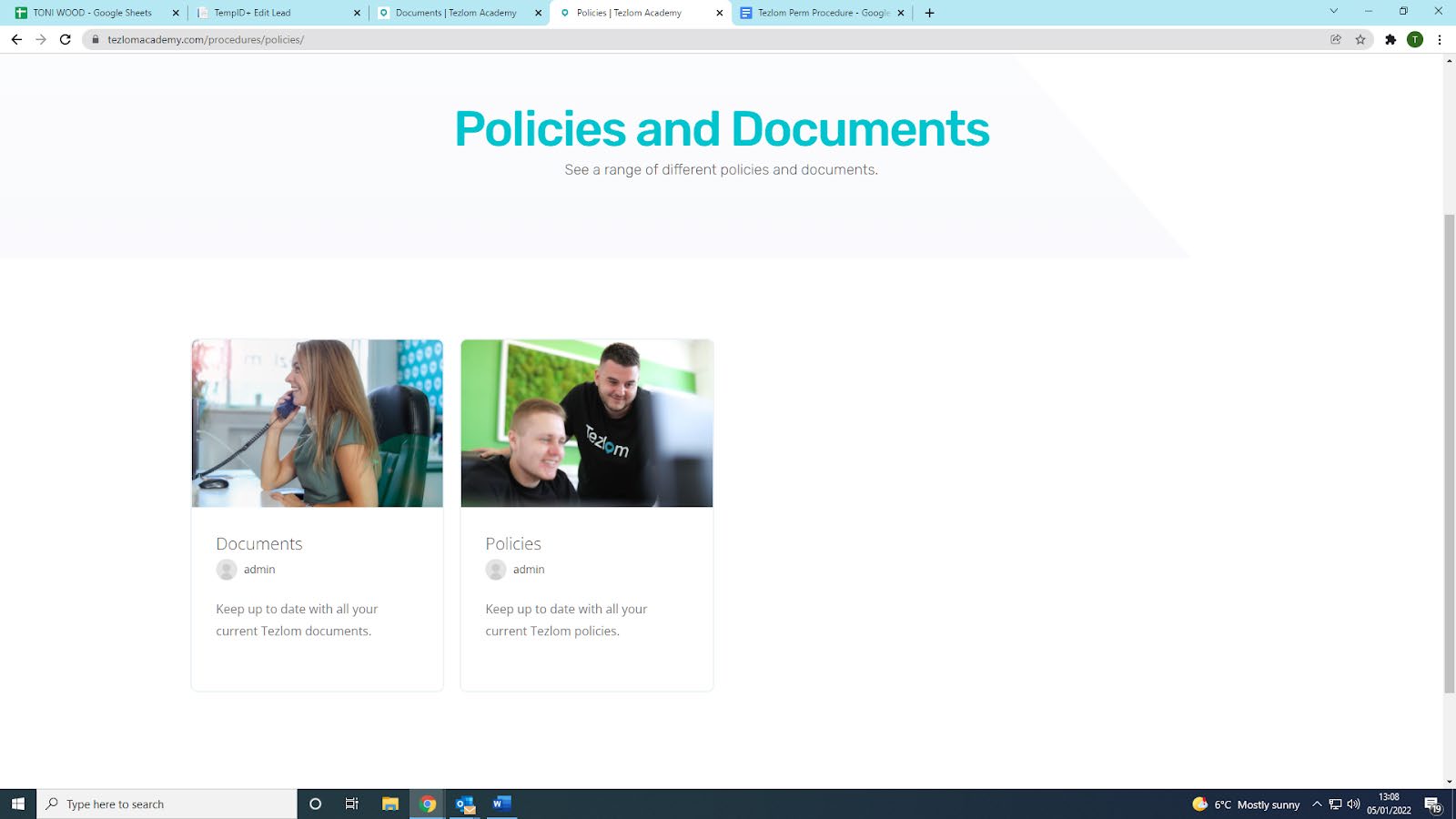The width and height of the screenshot is (1456, 819).
Task: Click the Policies card image
Action: 587,423
